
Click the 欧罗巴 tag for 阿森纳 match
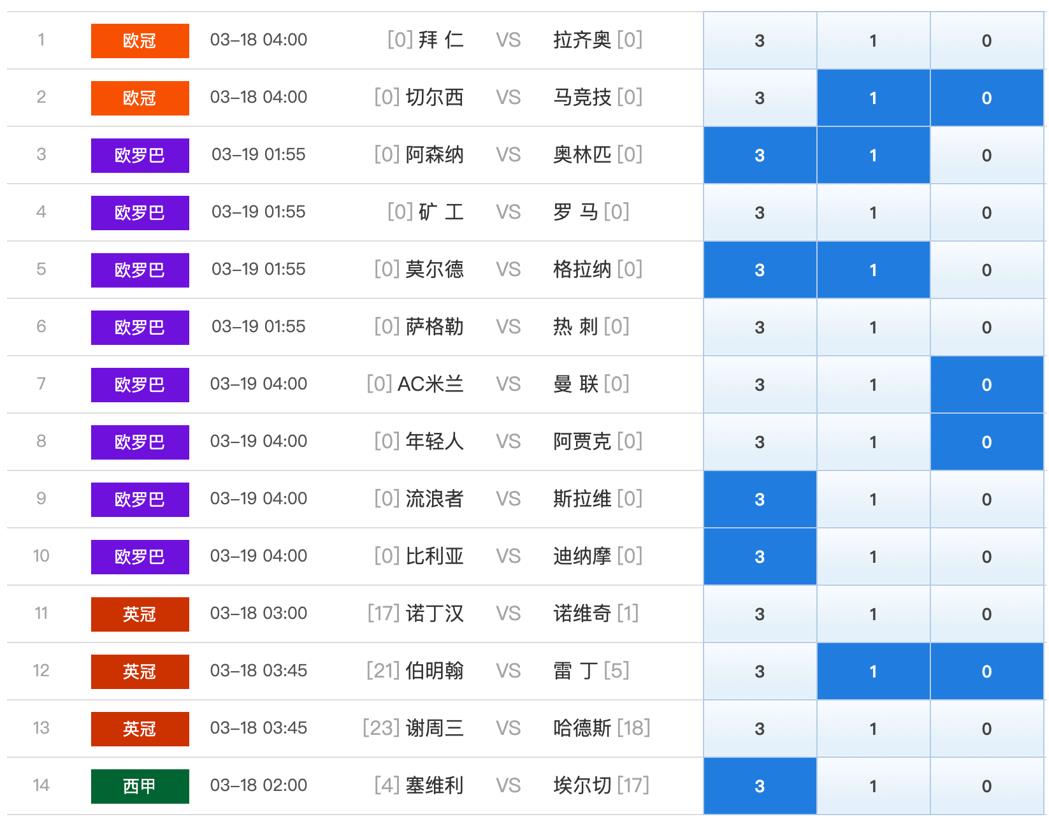tap(140, 155)
